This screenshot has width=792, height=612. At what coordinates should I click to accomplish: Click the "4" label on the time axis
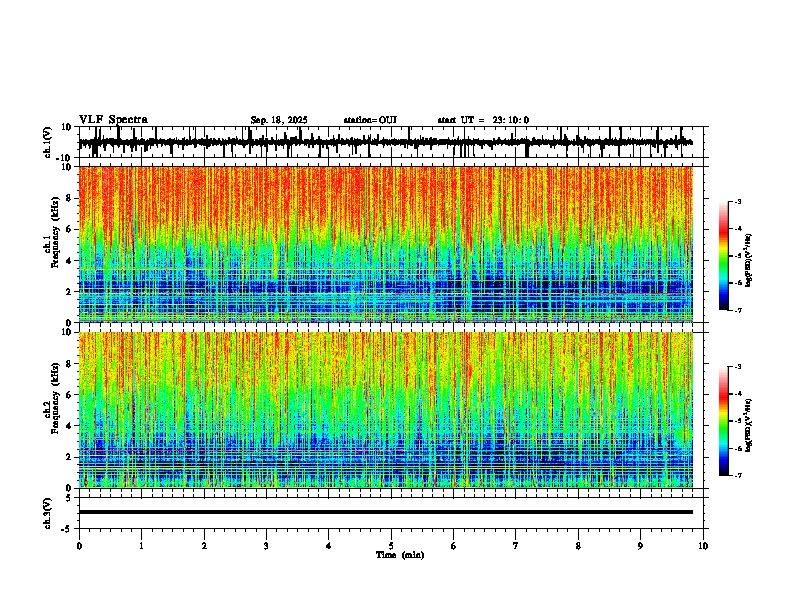pos(328,546)
